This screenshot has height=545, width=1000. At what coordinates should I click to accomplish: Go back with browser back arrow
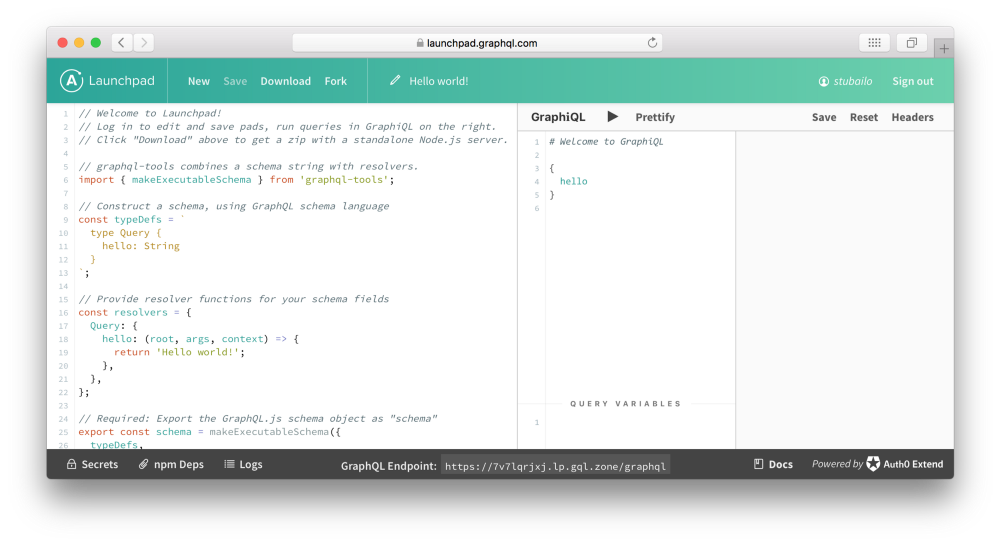(121, 43)
